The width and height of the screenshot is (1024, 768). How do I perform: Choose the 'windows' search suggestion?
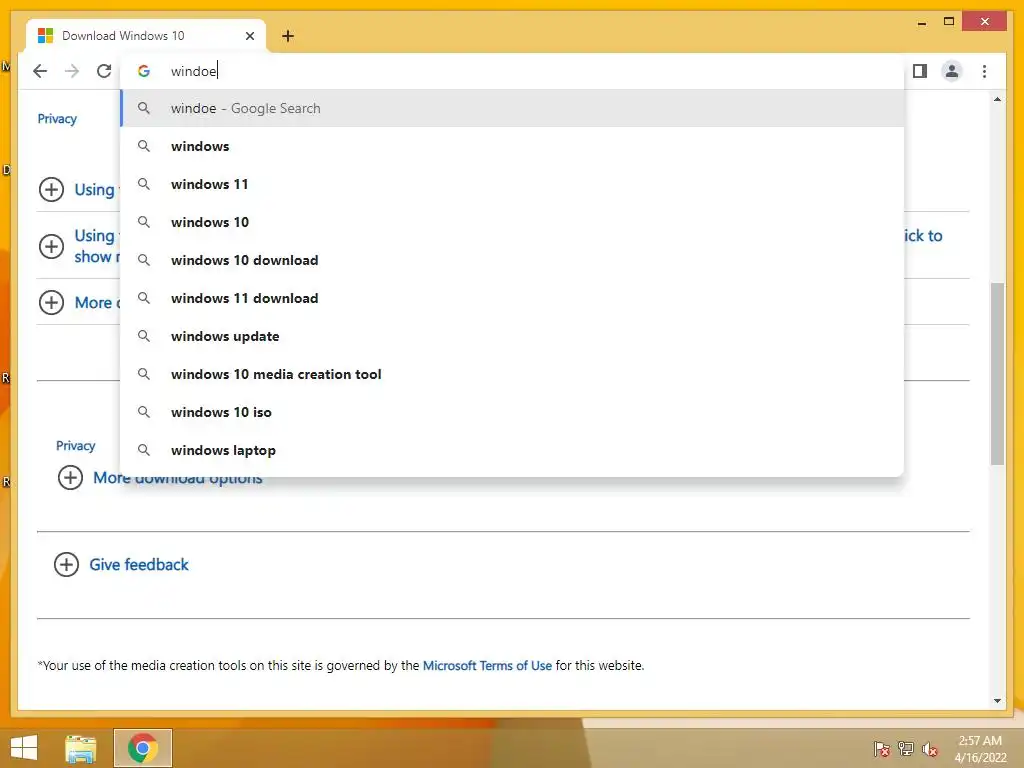click(x=513, y=146)
